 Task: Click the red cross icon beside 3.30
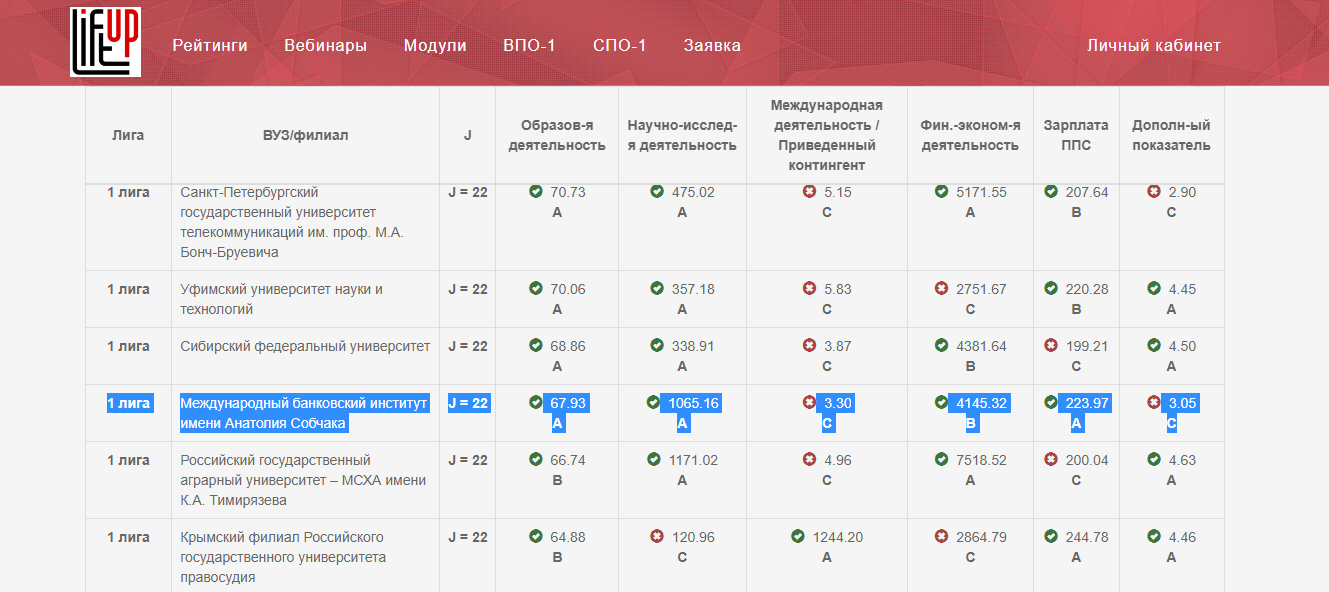[x=809, y=403]
